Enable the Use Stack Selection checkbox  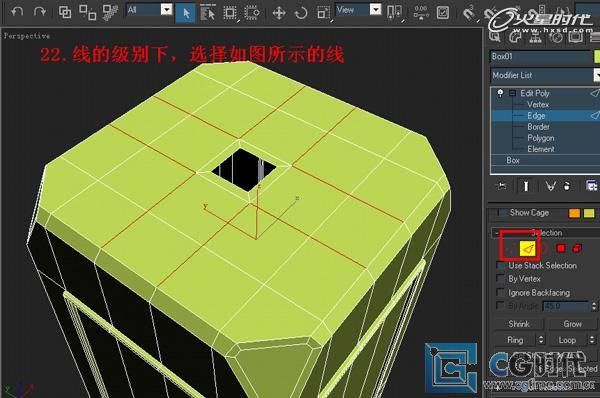500,265
